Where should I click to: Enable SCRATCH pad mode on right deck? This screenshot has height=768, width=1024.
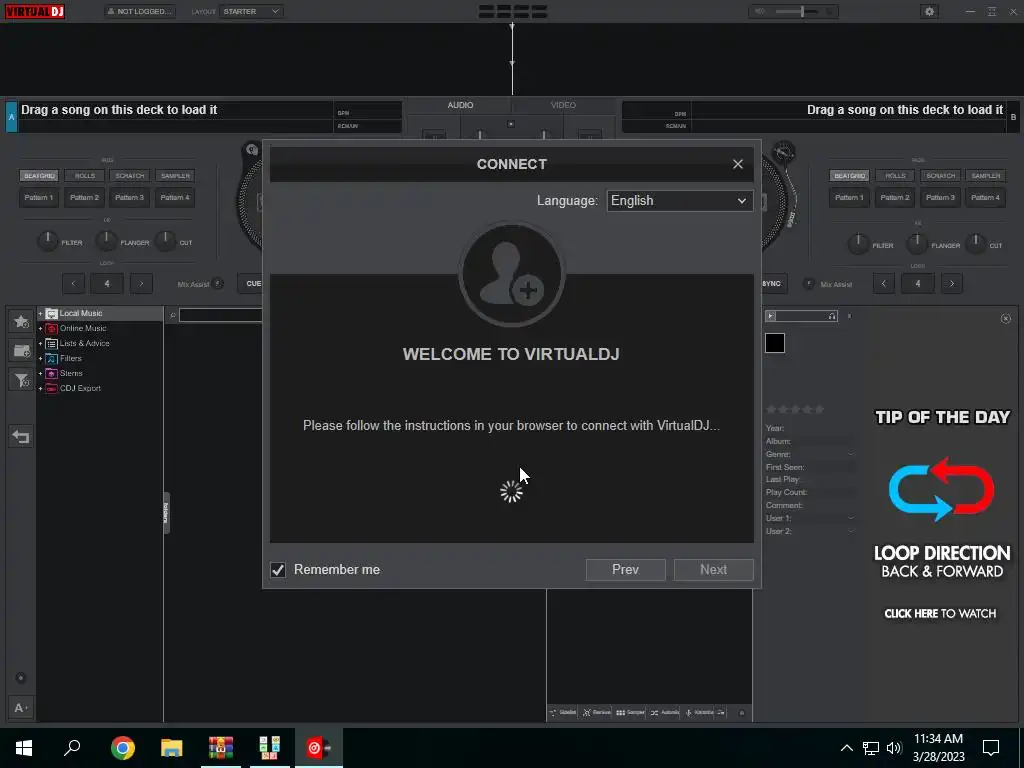[x=940, y=176]
